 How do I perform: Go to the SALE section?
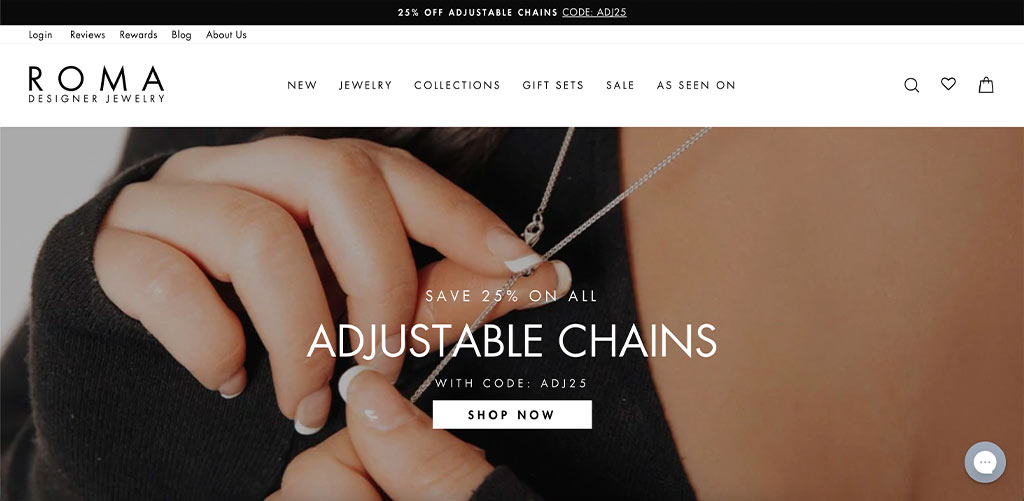coord(620,86)
